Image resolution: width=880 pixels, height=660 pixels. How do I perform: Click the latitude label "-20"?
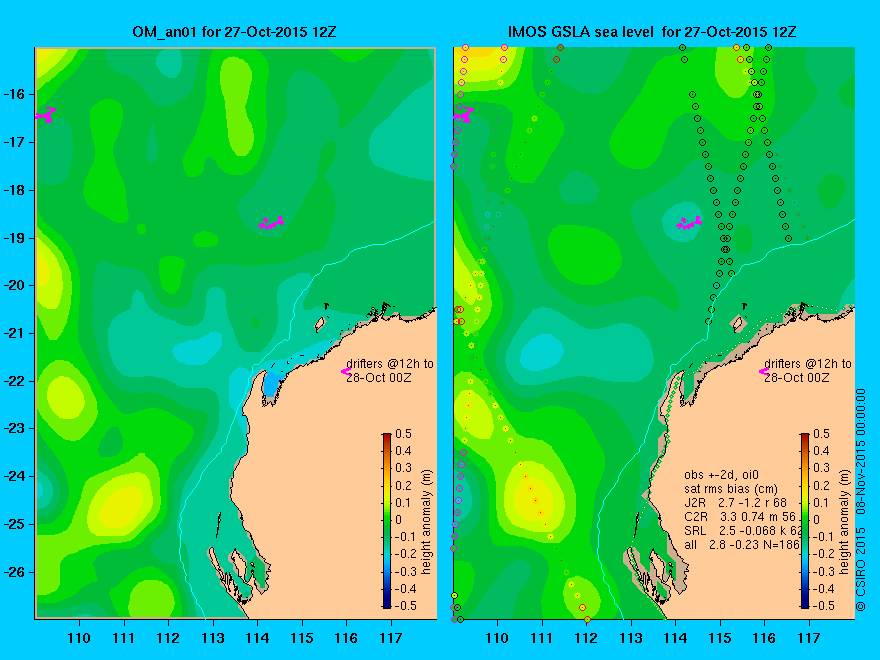[x=15, y=285]
